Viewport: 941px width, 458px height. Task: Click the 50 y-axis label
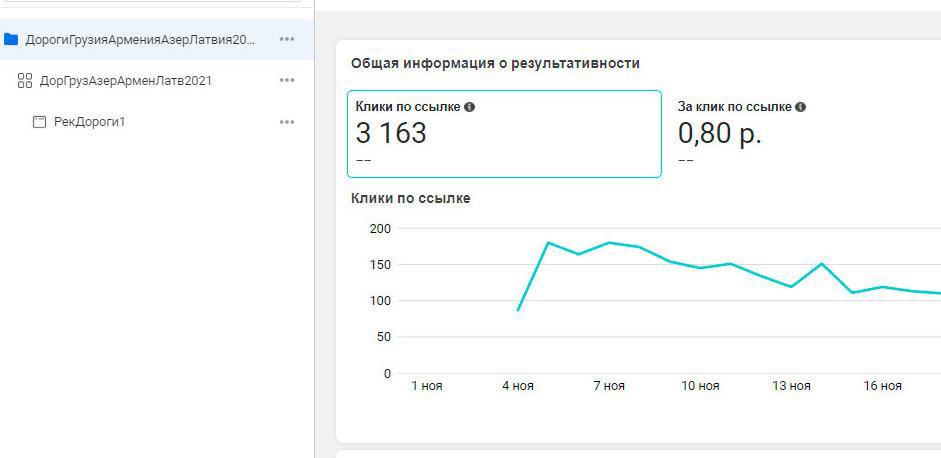383,337
